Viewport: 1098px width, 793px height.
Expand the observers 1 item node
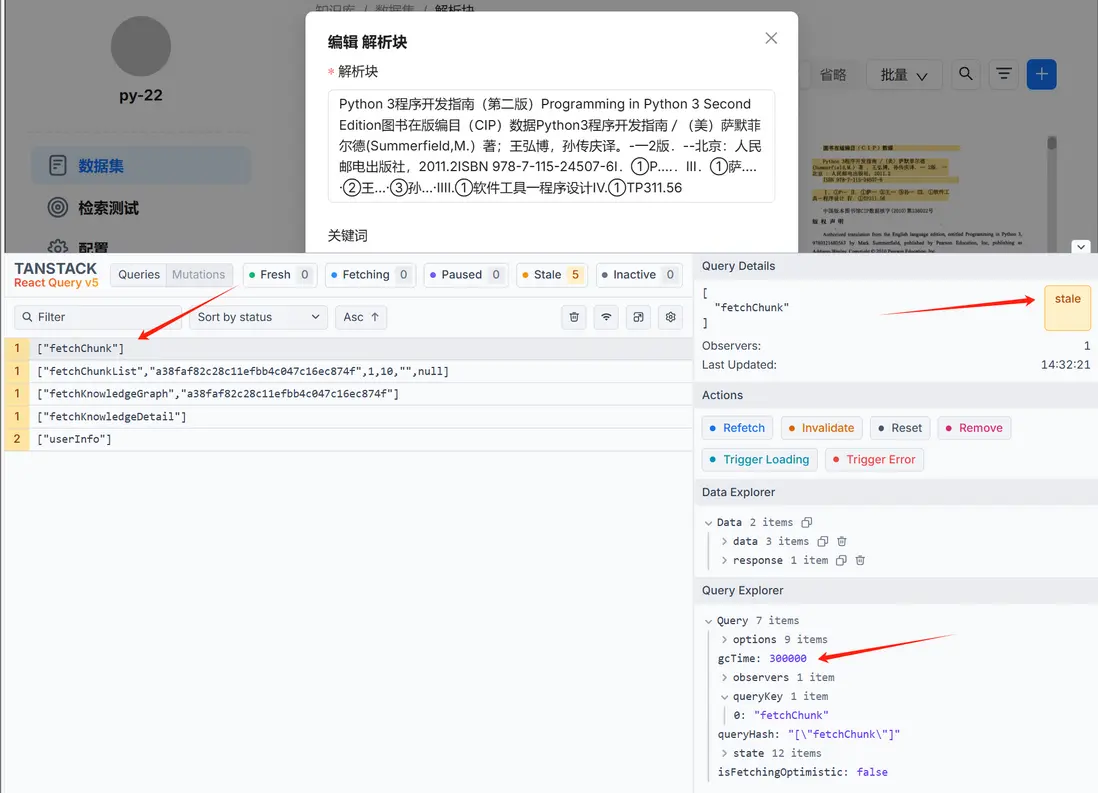724,677
